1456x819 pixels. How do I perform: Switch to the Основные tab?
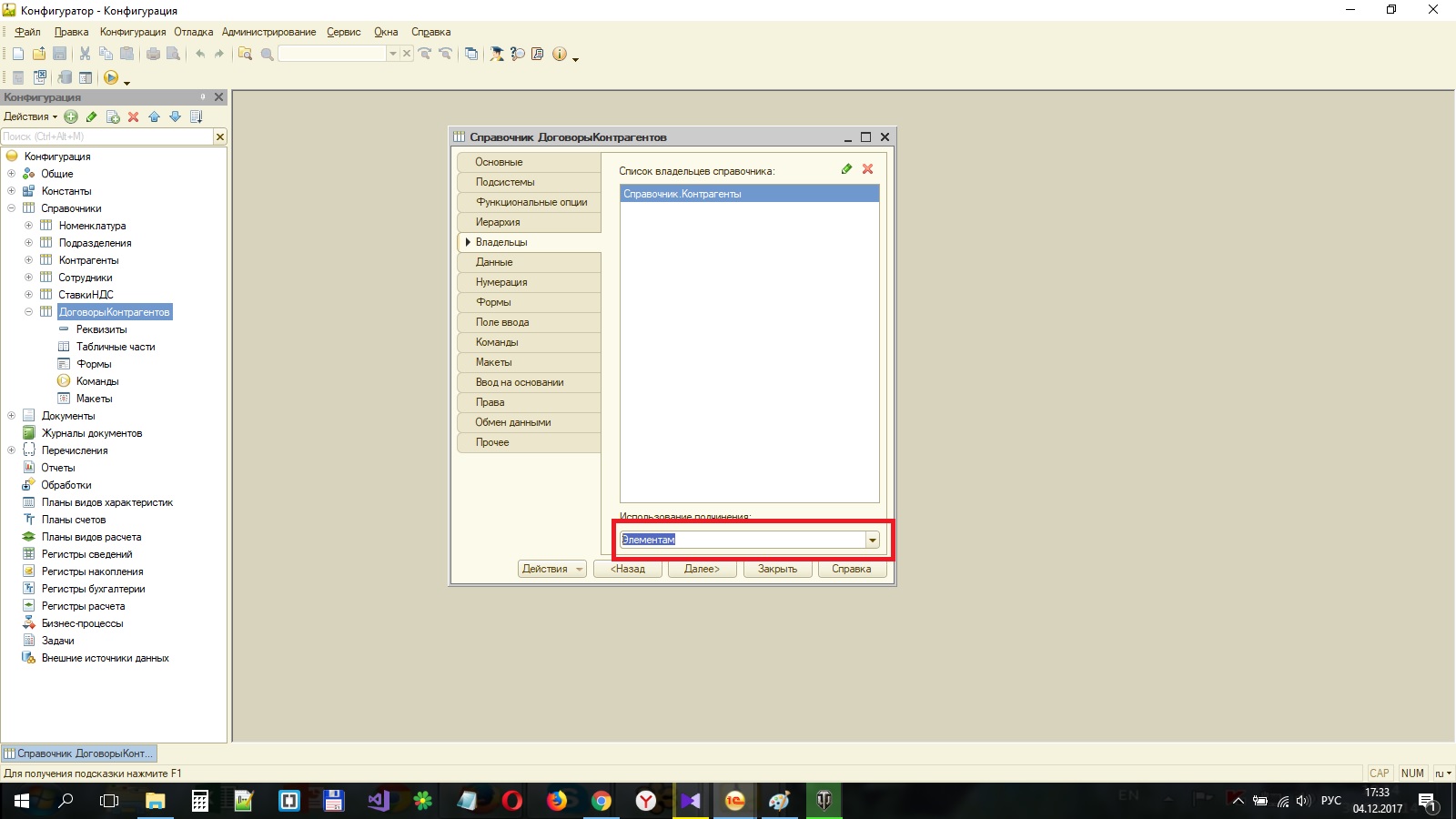click(x=529, y=162)
